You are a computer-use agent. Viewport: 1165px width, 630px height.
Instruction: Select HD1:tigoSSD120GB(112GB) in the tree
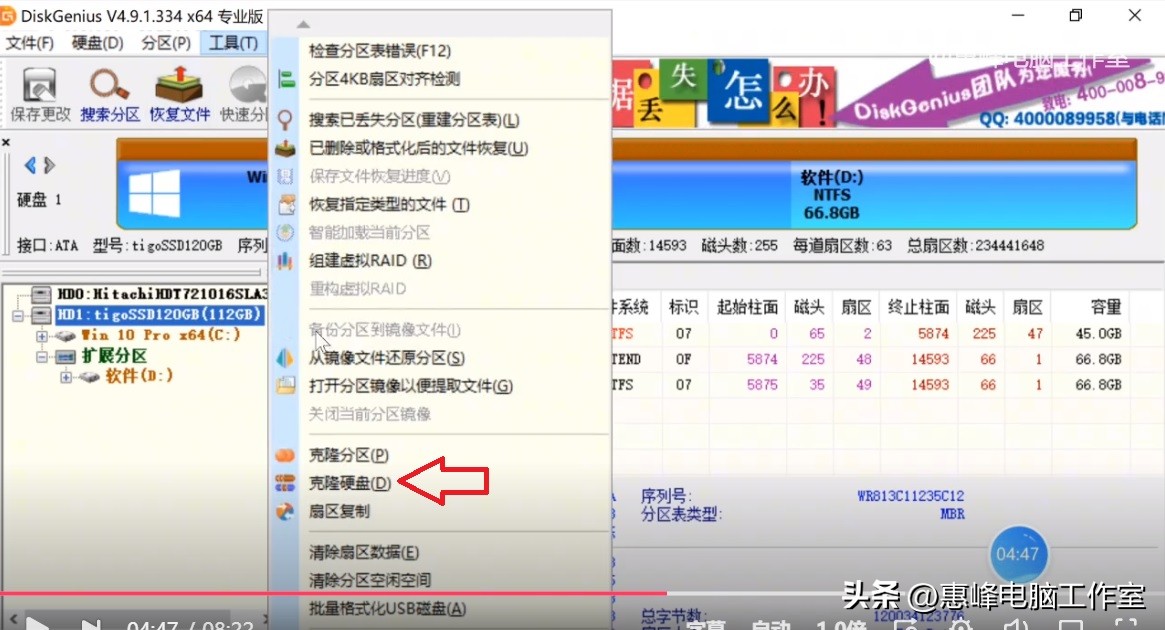(x=159, y=314)
